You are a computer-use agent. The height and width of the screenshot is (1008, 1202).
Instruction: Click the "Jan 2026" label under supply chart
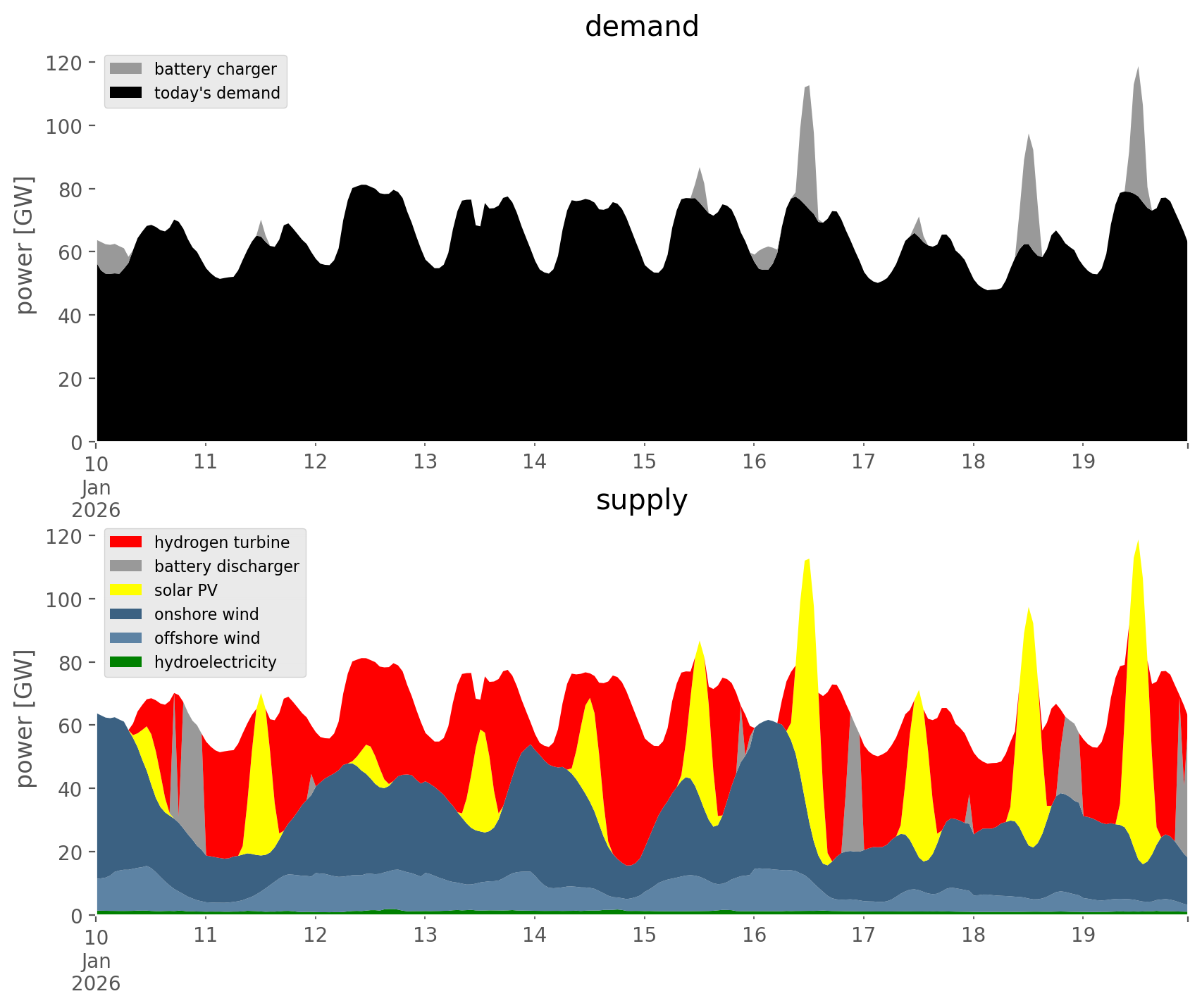(96, 972)
